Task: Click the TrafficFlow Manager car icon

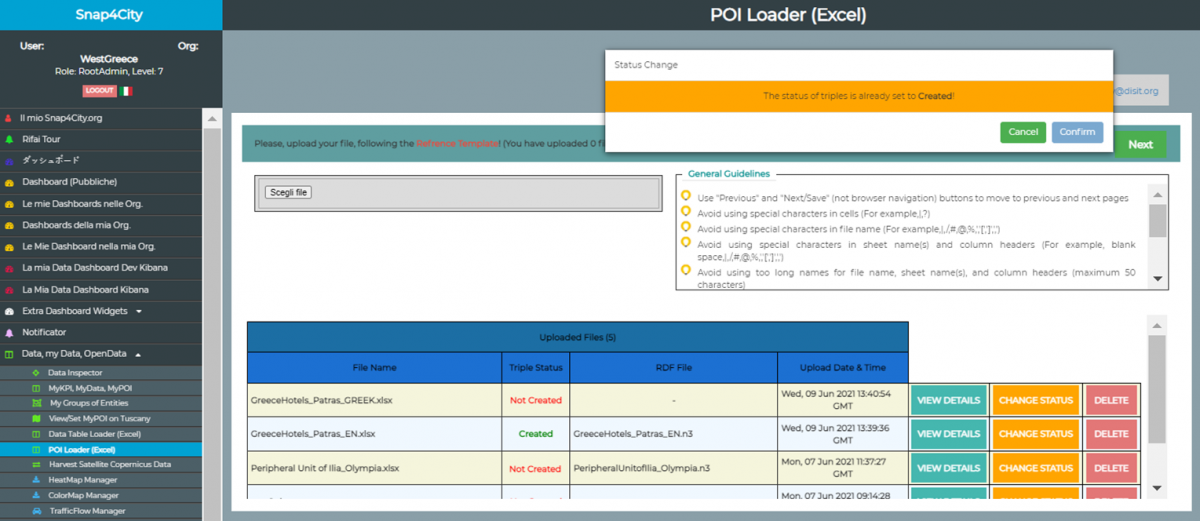Action: 36,511
